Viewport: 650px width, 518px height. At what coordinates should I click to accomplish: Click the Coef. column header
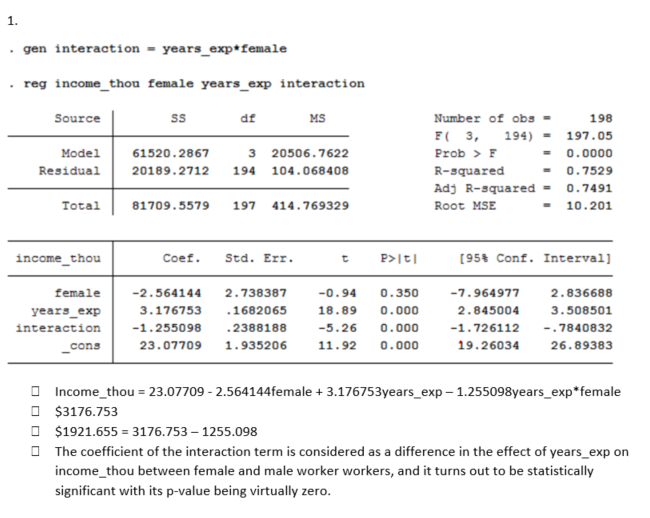[x=181, y=259]
